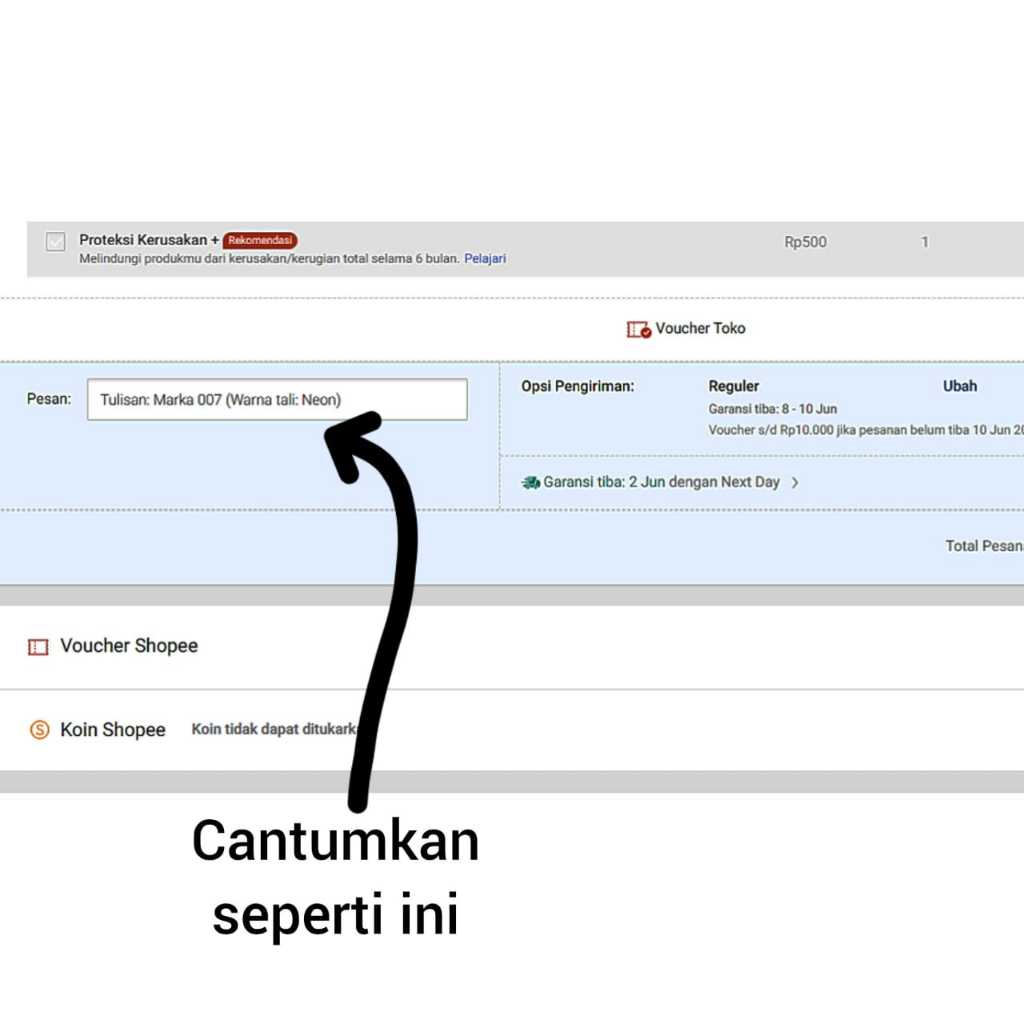The image size is (1024, 1024).
Task: Click the Voucher s/d Rp10.000 guarantee text
Action: point(866,430)
